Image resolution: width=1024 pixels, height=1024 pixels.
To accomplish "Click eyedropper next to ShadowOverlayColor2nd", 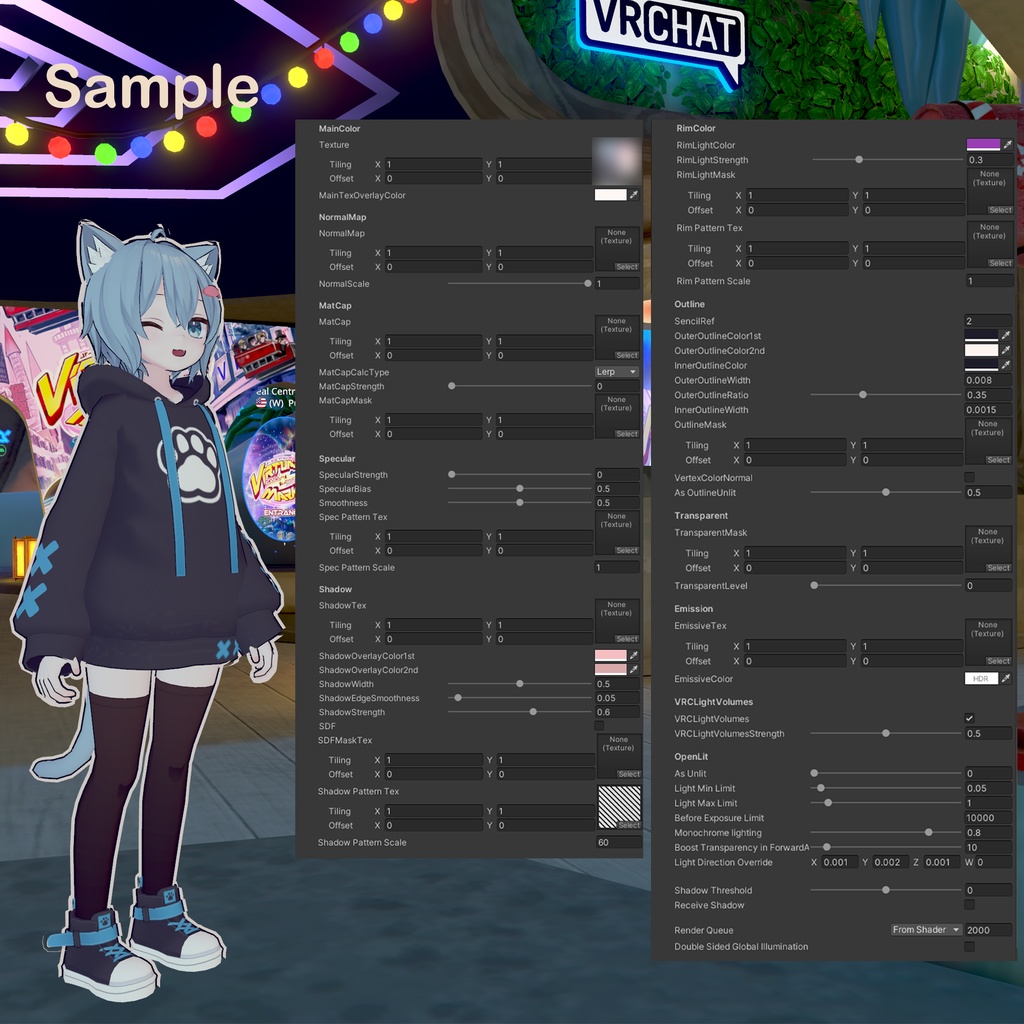I will point(633,669).
